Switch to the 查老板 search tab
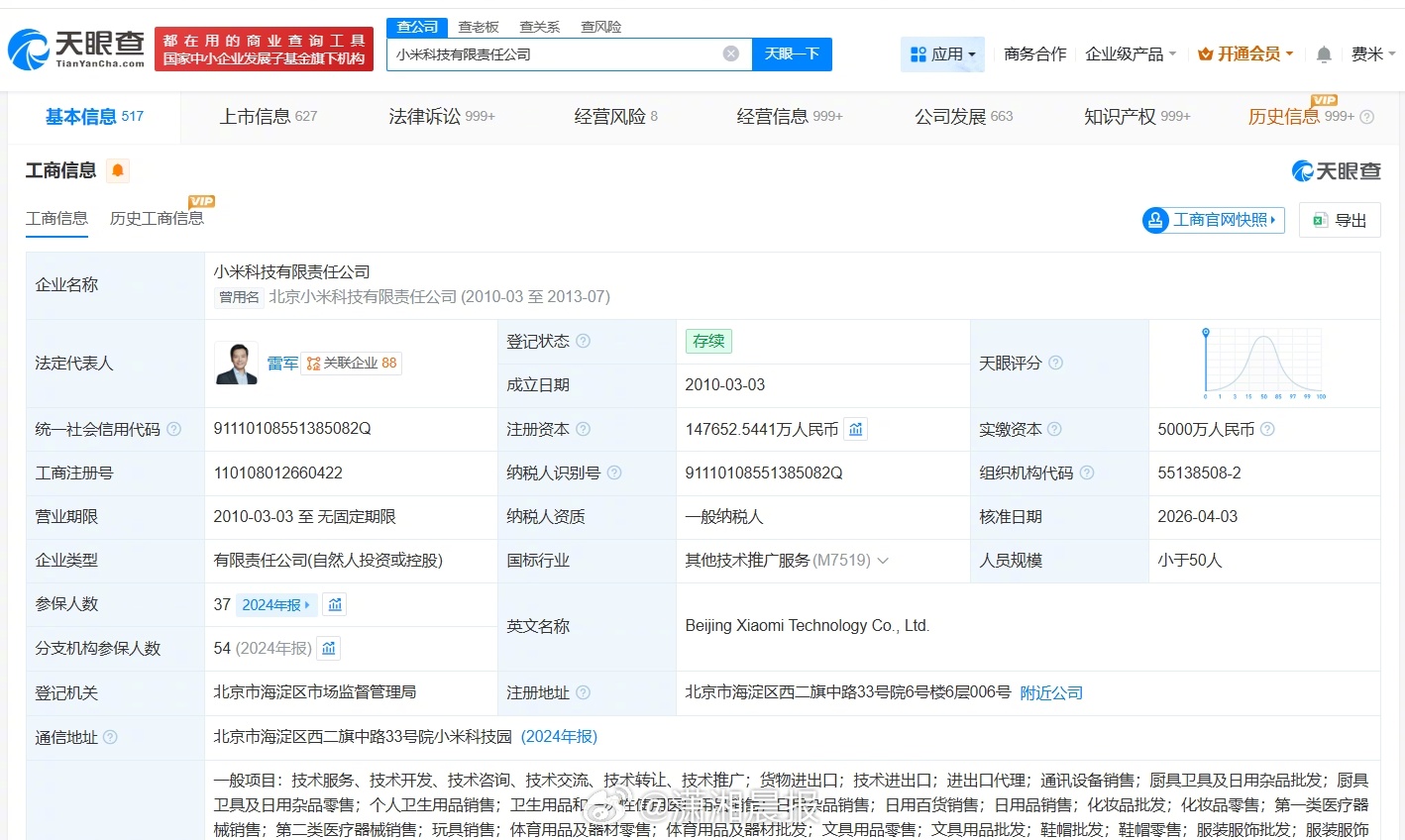Viewport: 1405px width, 840px height. click(x=479, y=27)
